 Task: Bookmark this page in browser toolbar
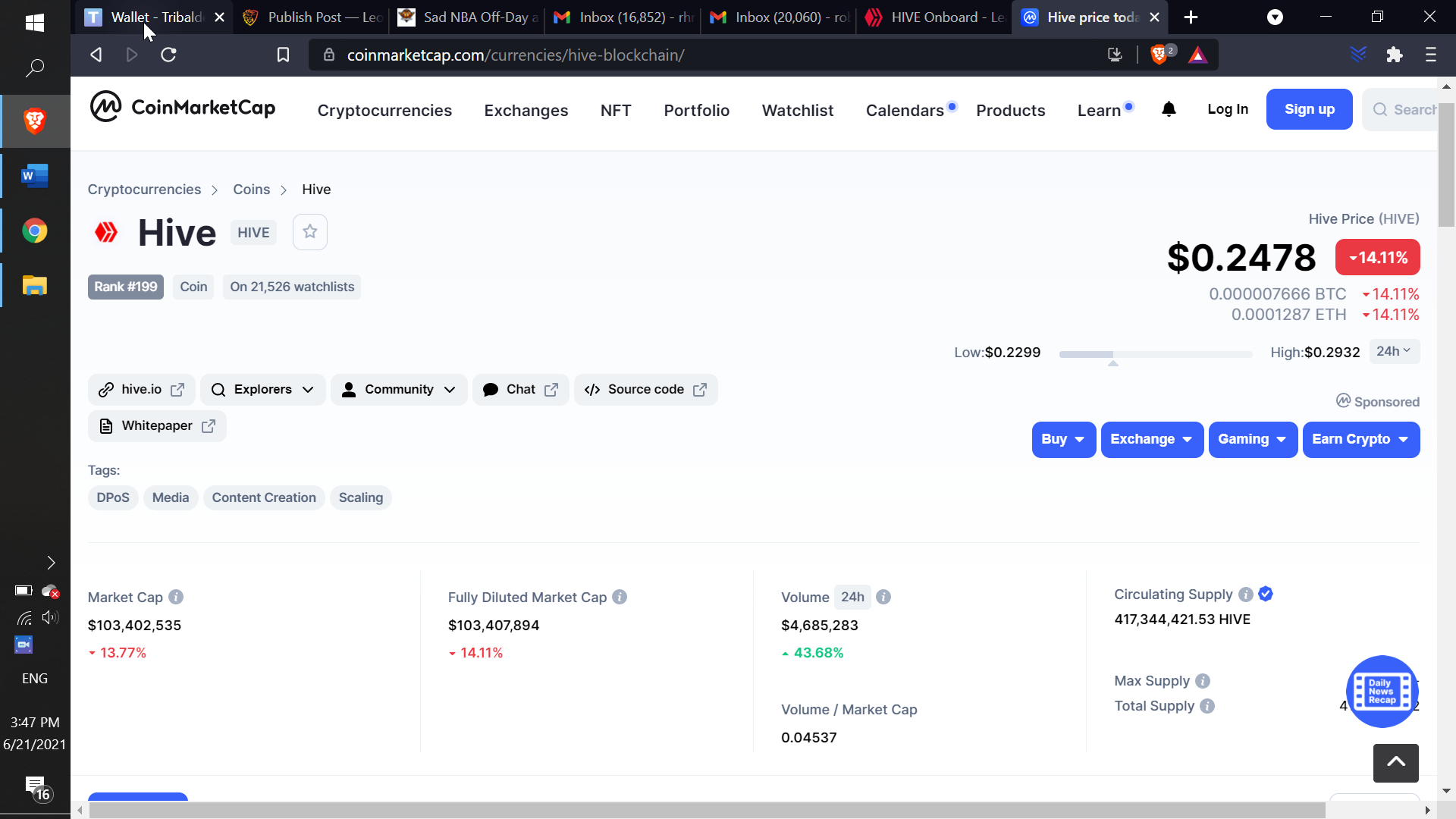tap(283, 55)
